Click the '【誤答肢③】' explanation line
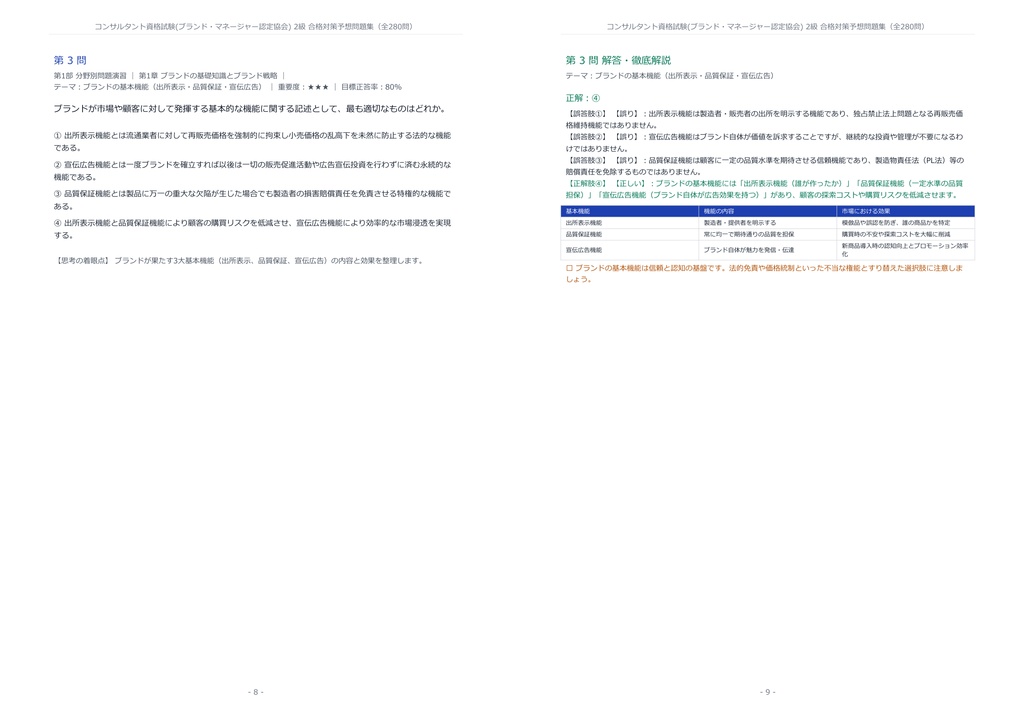This screenshot has height=724, width=1024. click(x=764, y=166)
